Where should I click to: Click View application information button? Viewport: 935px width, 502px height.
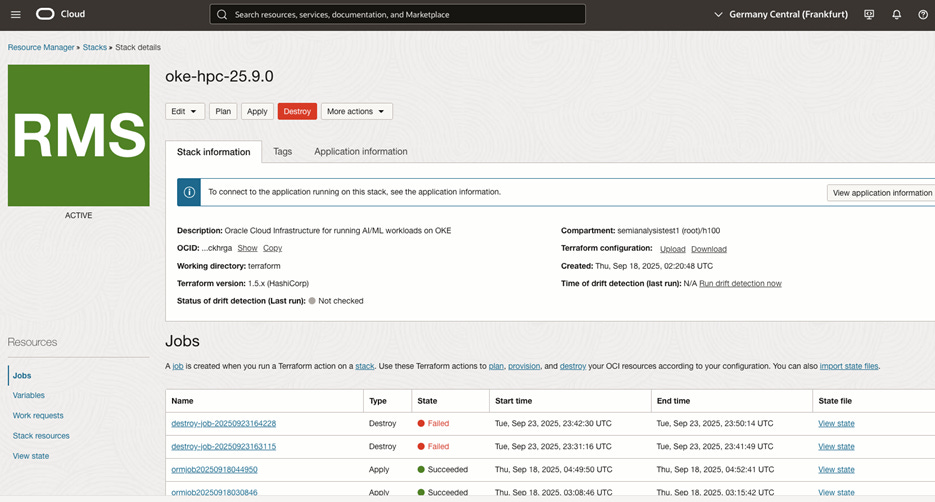coord(881,193)
